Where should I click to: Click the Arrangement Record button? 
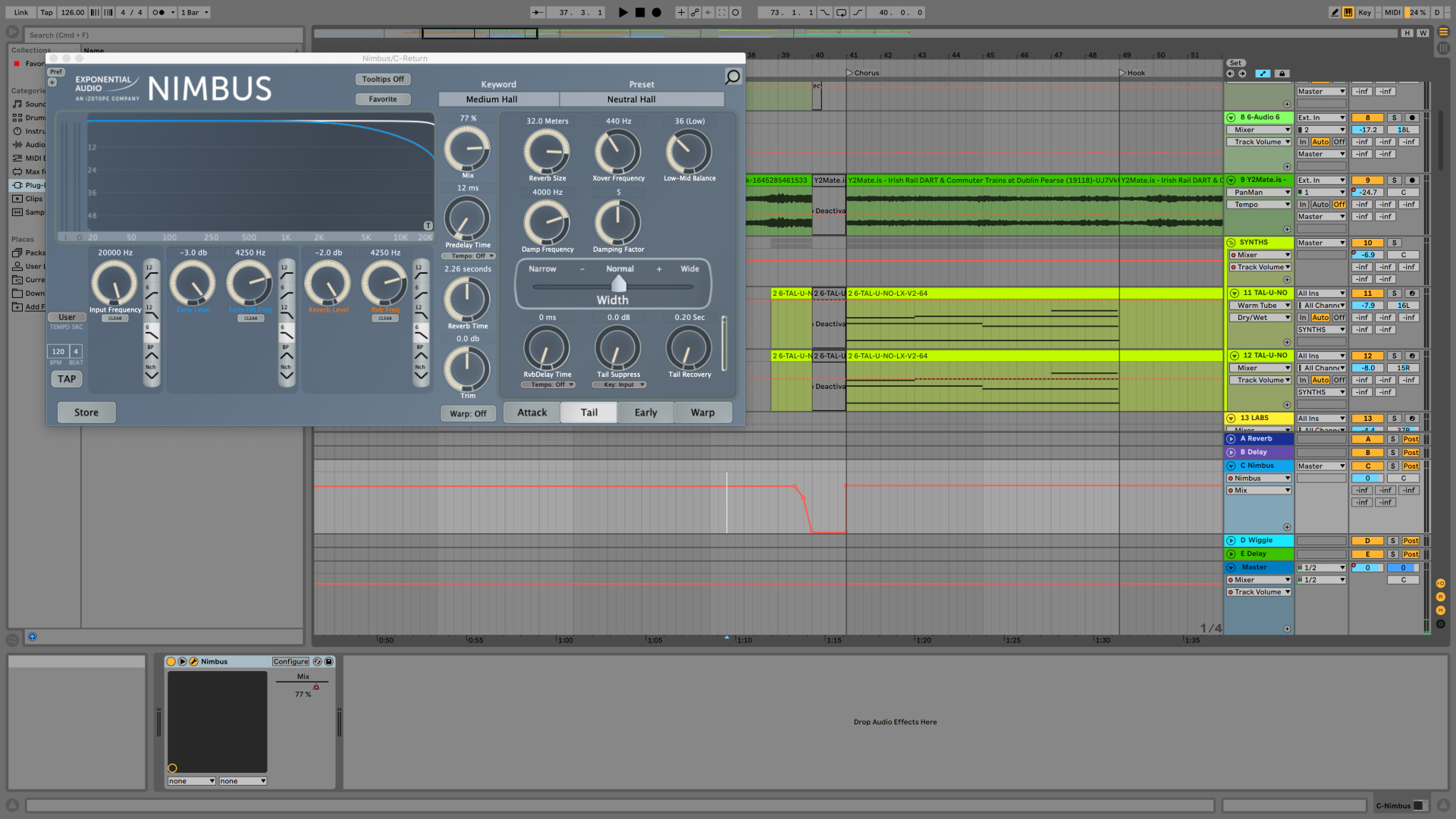pyautogui.click(x=657, y=12)
